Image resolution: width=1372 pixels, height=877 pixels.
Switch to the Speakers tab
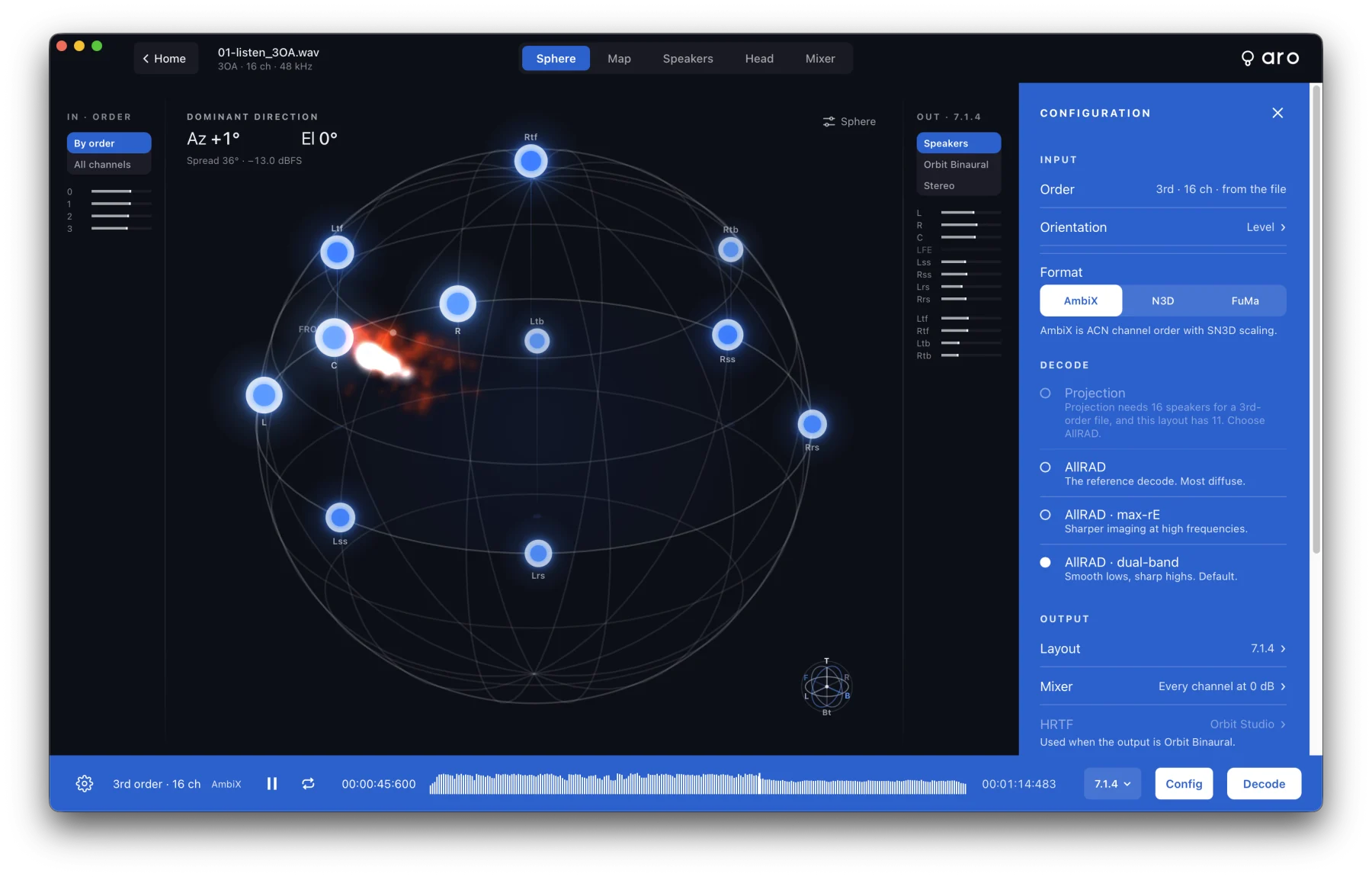[688, 59]
